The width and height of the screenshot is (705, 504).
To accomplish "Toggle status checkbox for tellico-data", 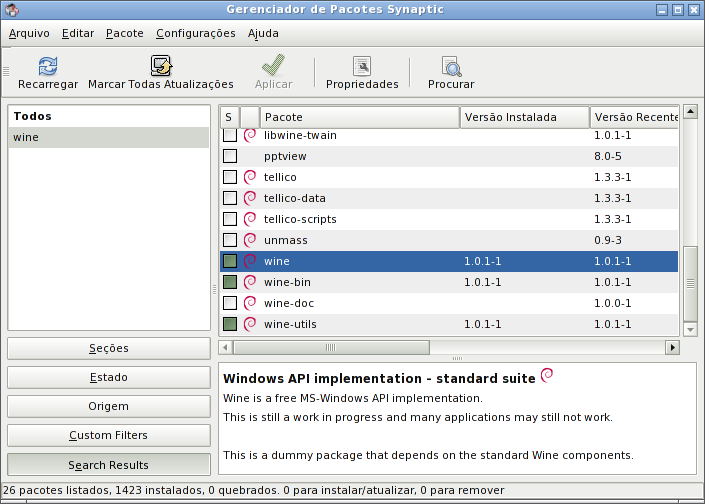I will tap(230, 198).
